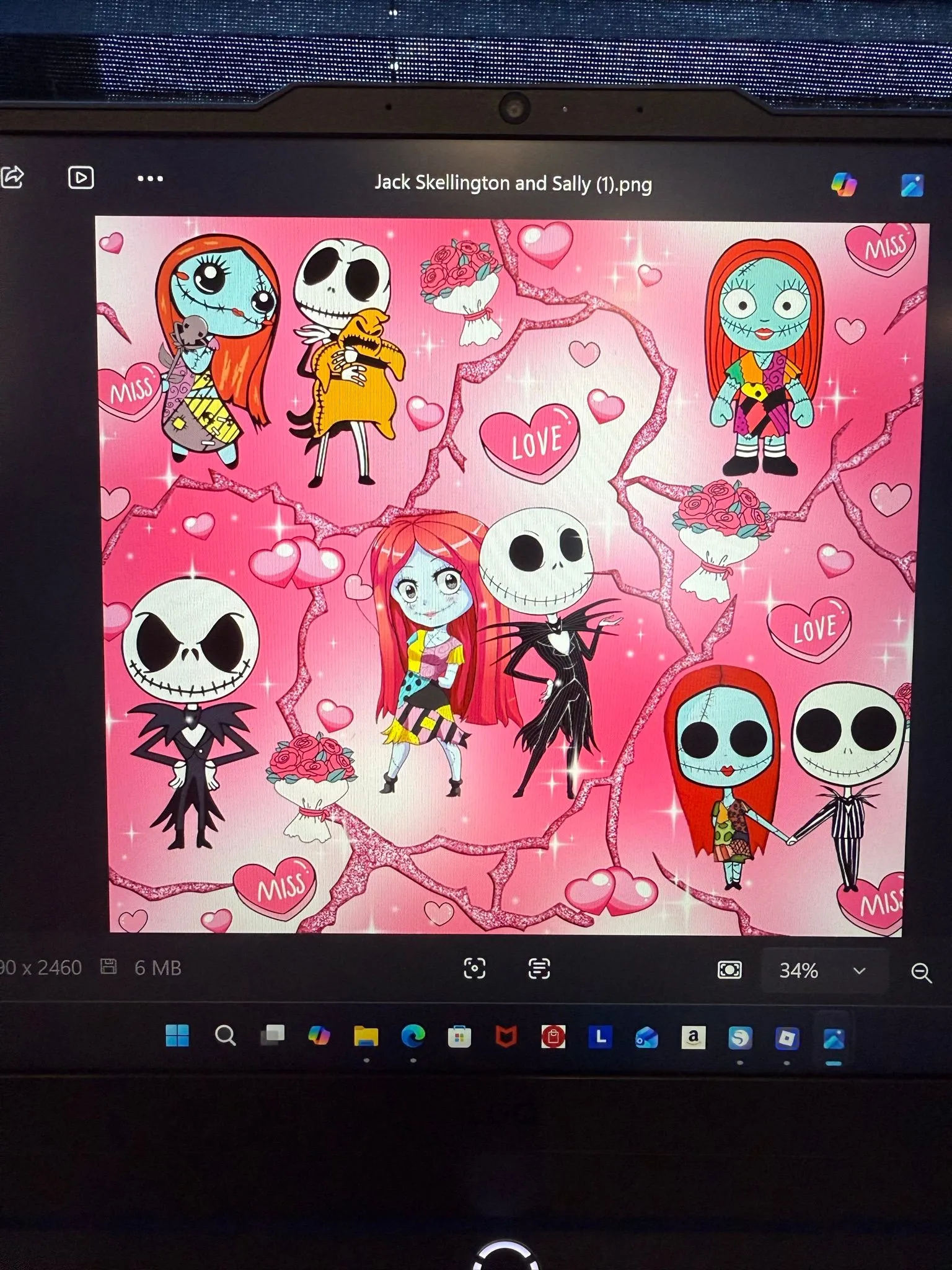Click the active Photos app taskbar icon
This screenshot has height=1270, width=952.
[834, 1039]
